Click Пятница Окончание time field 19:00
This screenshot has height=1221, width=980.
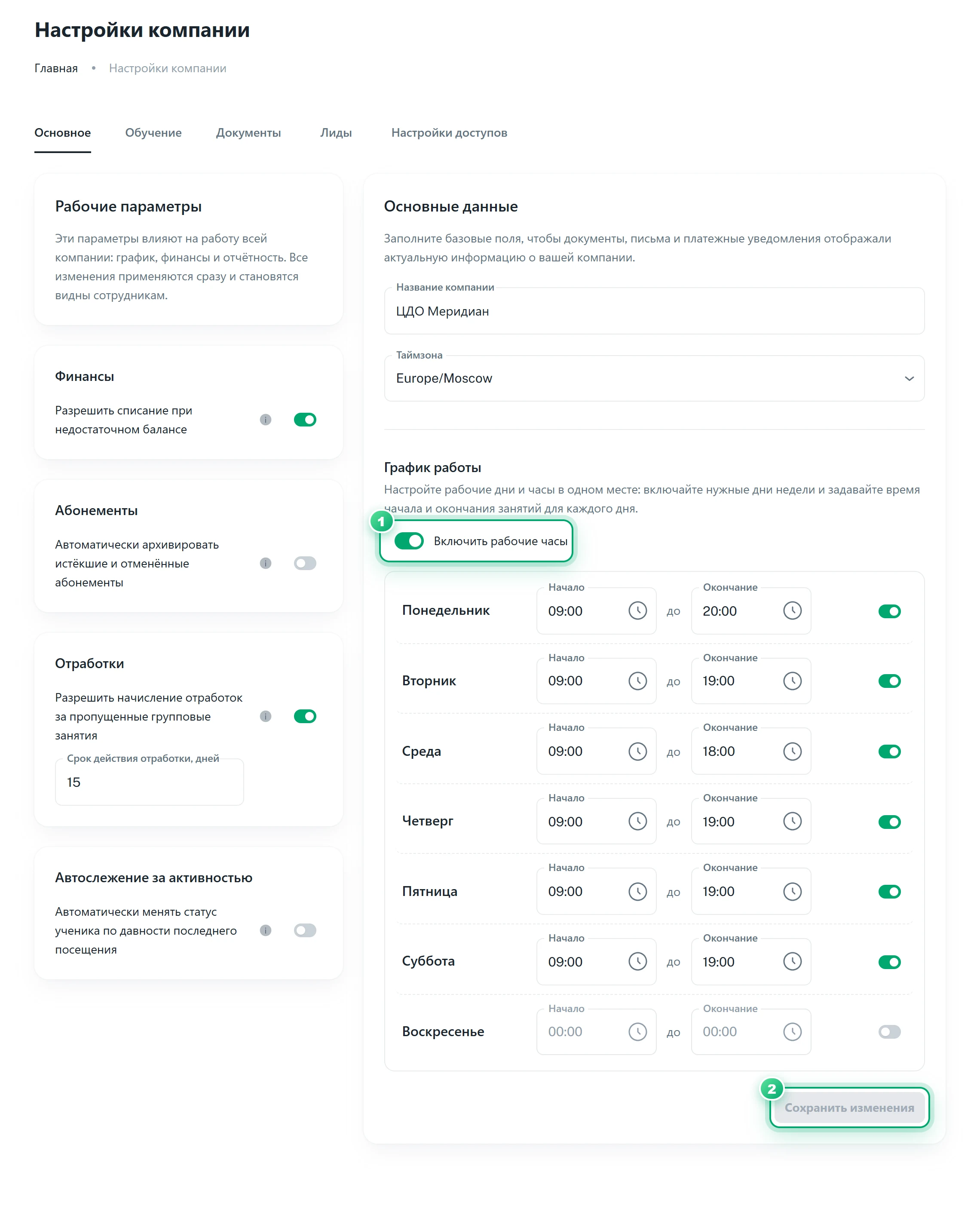[751, 891]
